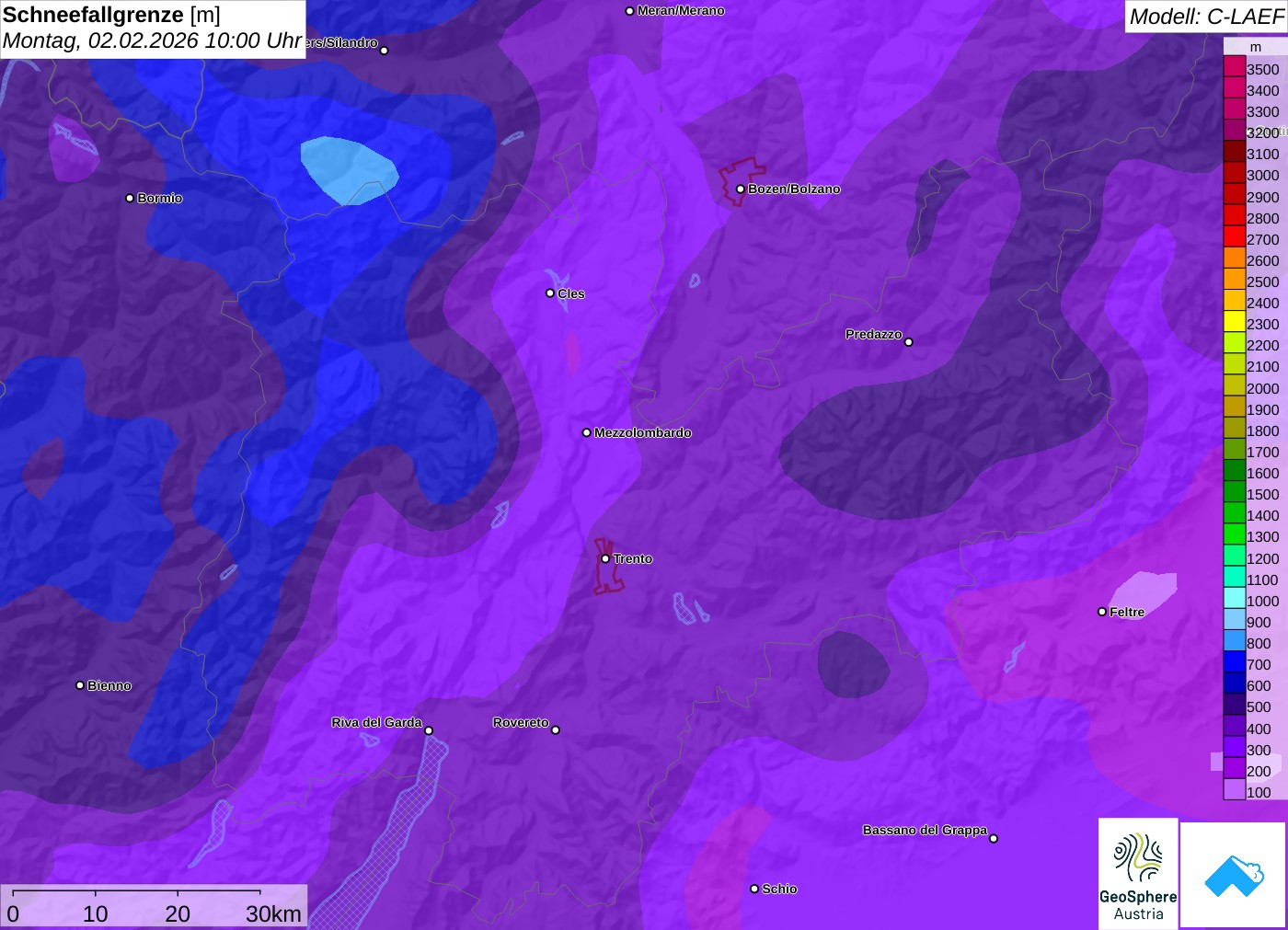Click the 2700 m red legend swatch

point(1235,238)
